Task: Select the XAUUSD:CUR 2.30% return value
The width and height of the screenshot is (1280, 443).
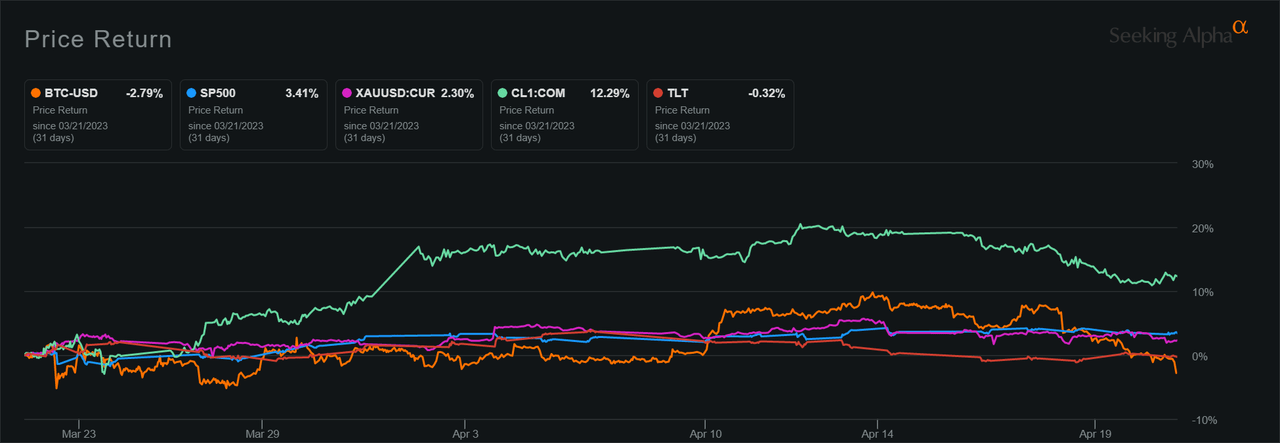Action: 456,93
